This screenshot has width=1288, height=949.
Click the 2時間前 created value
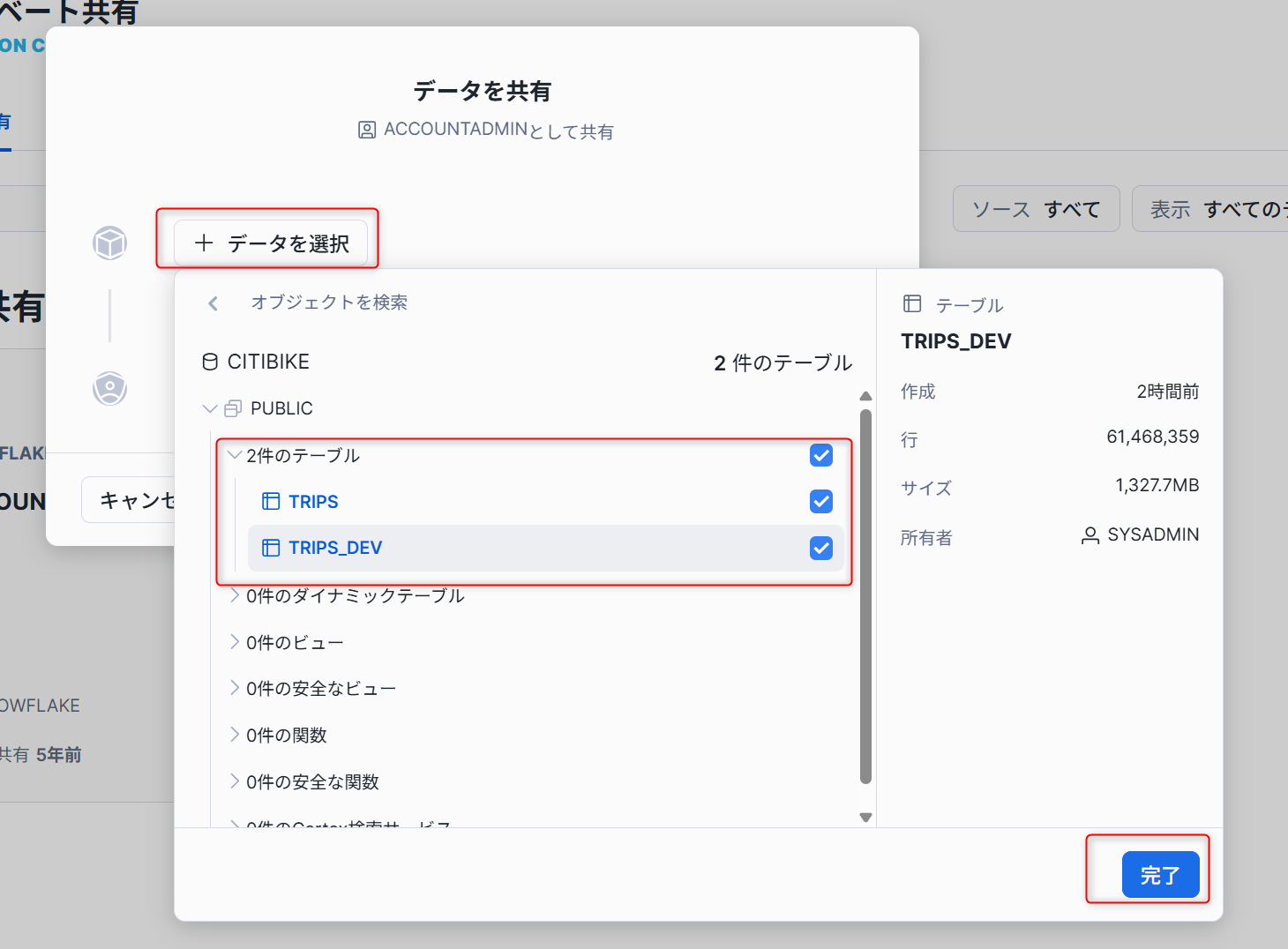1167,392
